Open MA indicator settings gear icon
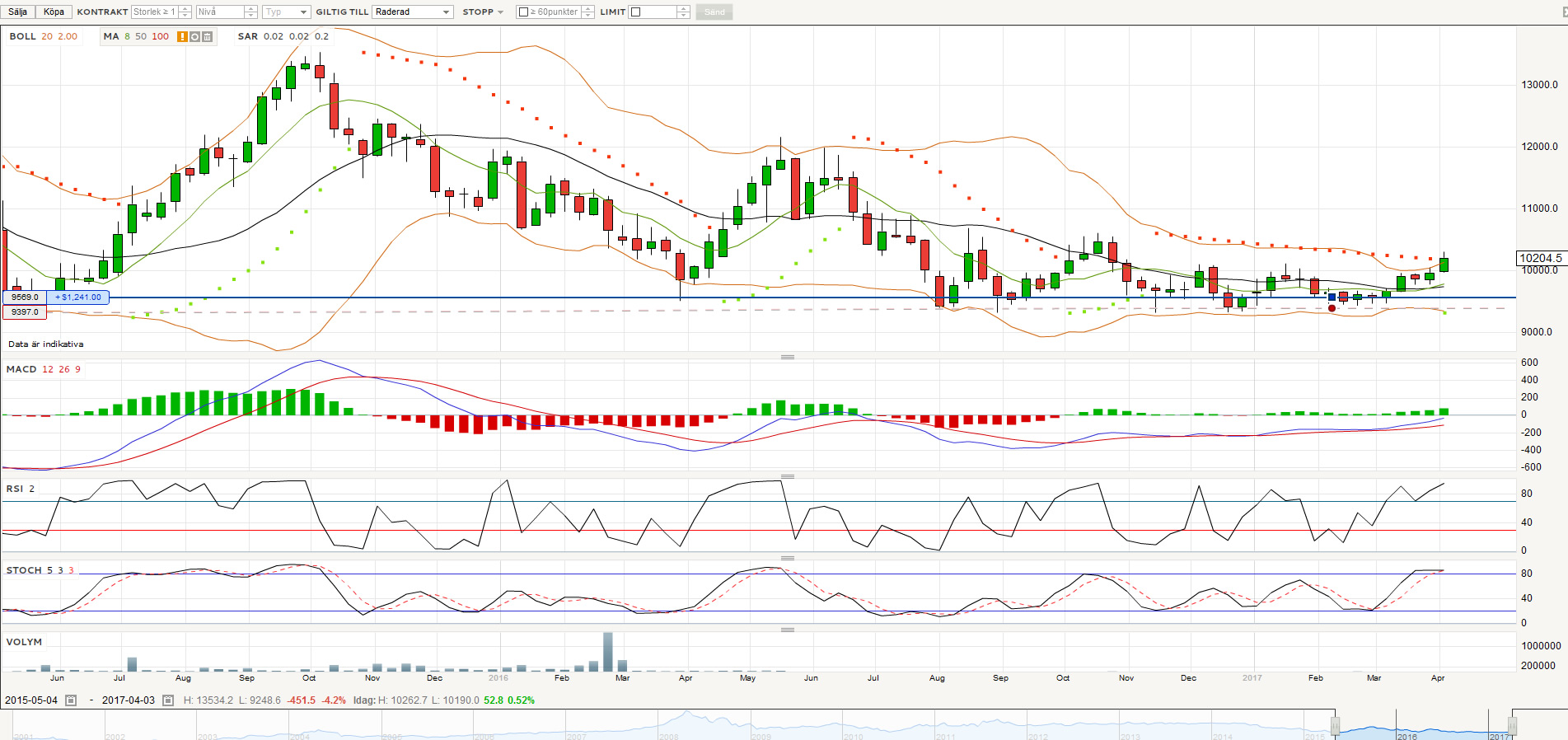Screen dimensions: 1568x740 (194, 36)
